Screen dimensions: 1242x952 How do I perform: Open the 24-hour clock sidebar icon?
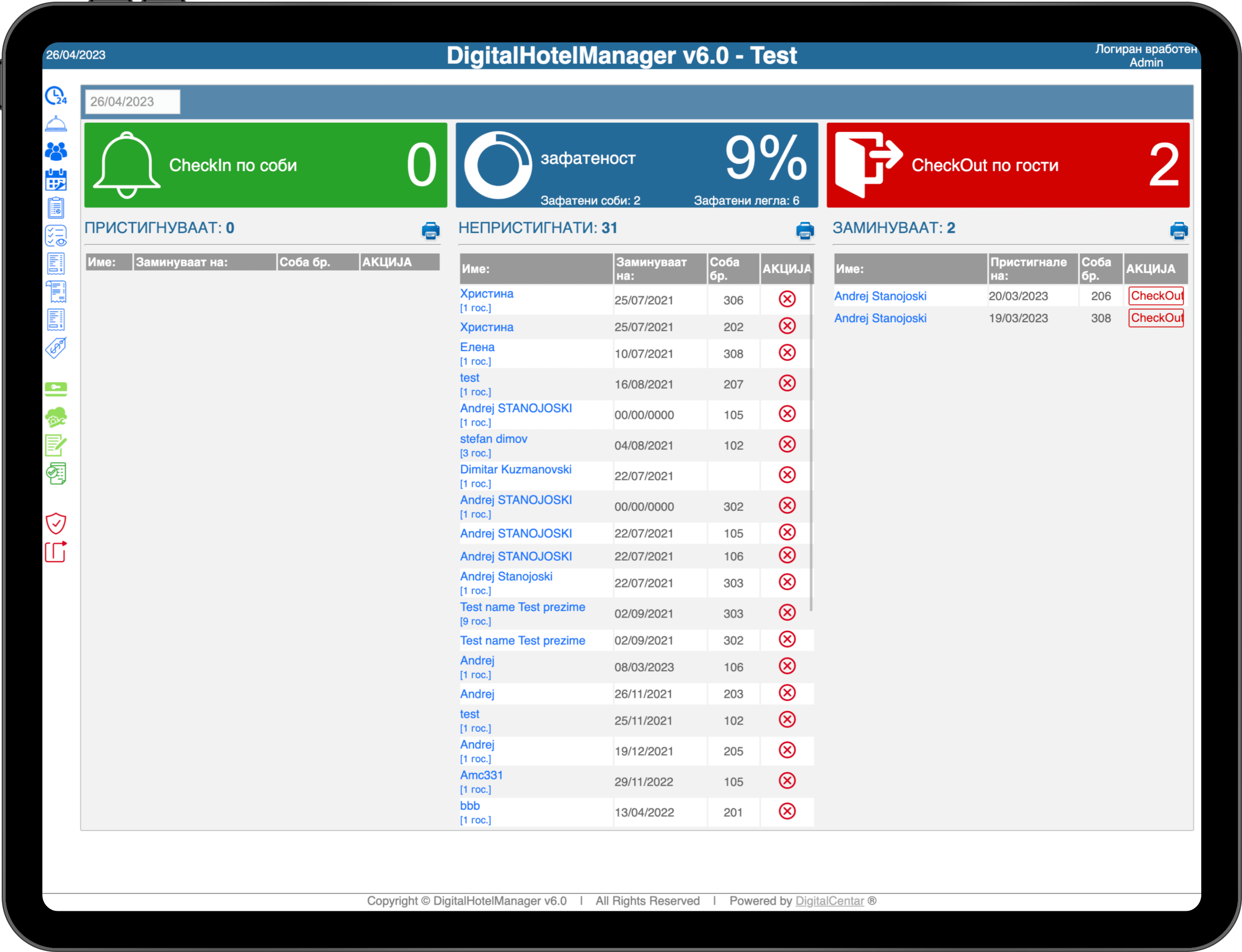[x=55, y=96]
